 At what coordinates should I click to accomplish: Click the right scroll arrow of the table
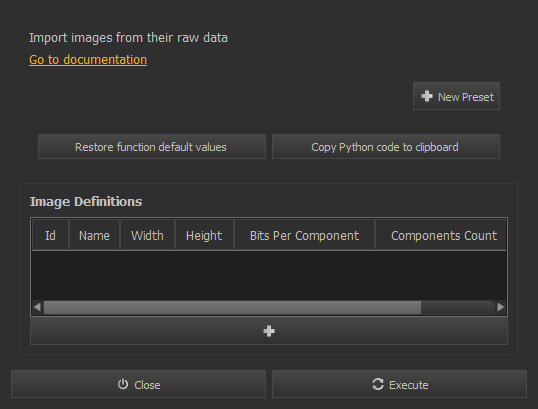point(501,307)
